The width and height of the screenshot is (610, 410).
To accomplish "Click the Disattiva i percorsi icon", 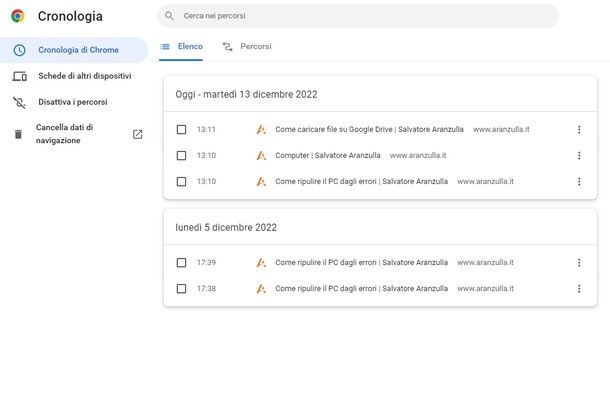I will click(19, 102).
